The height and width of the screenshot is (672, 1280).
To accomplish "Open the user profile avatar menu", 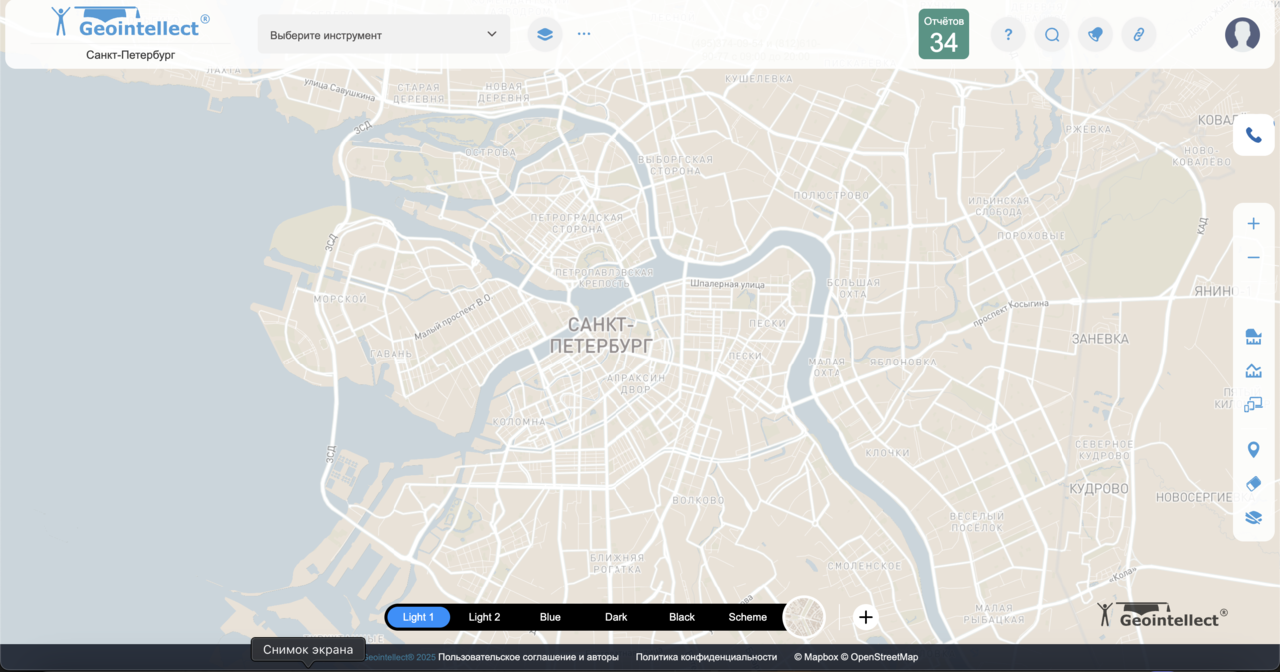I will (x=1242, y=35).
